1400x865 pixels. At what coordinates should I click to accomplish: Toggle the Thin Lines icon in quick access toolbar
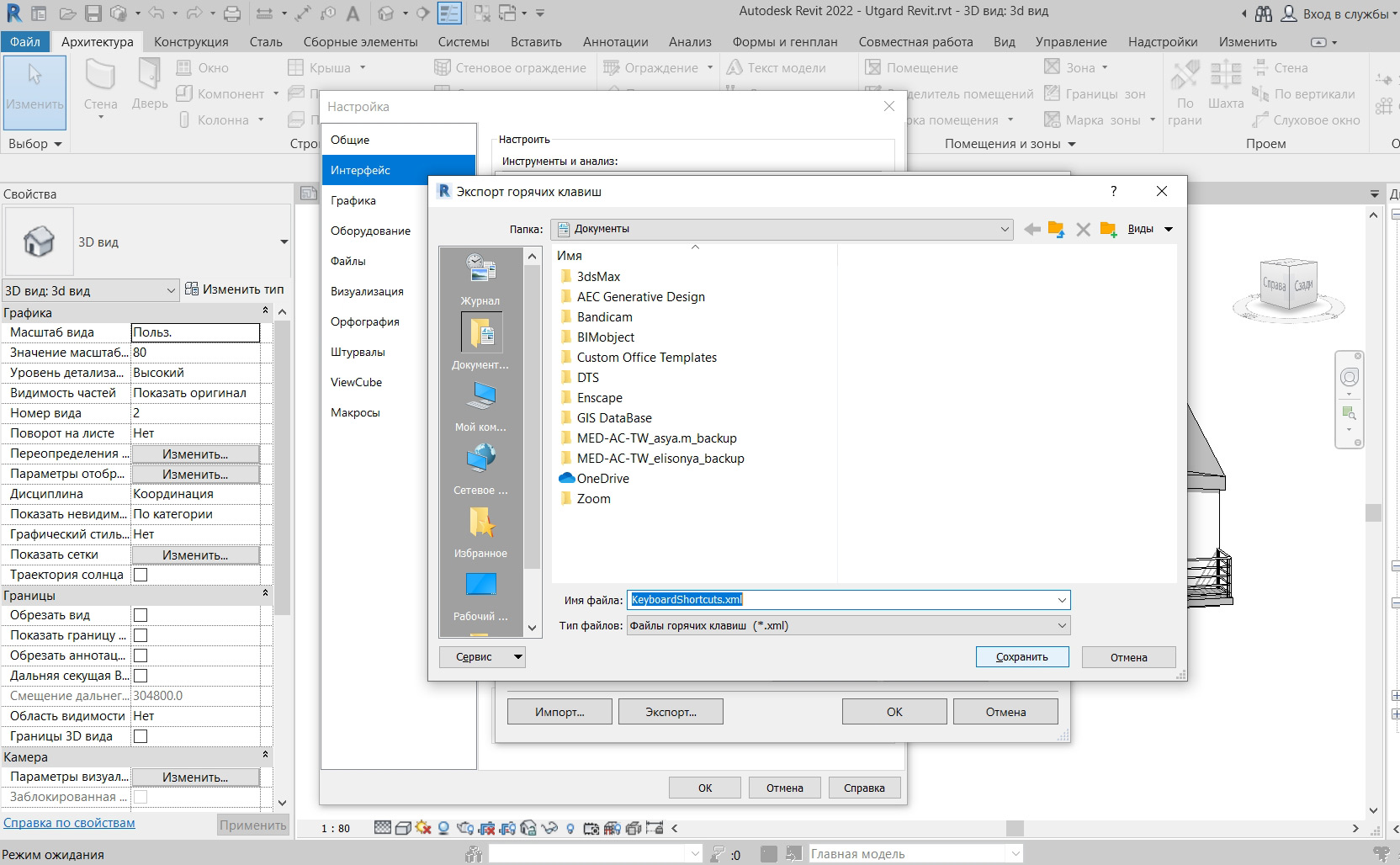[x=450, y=13]
